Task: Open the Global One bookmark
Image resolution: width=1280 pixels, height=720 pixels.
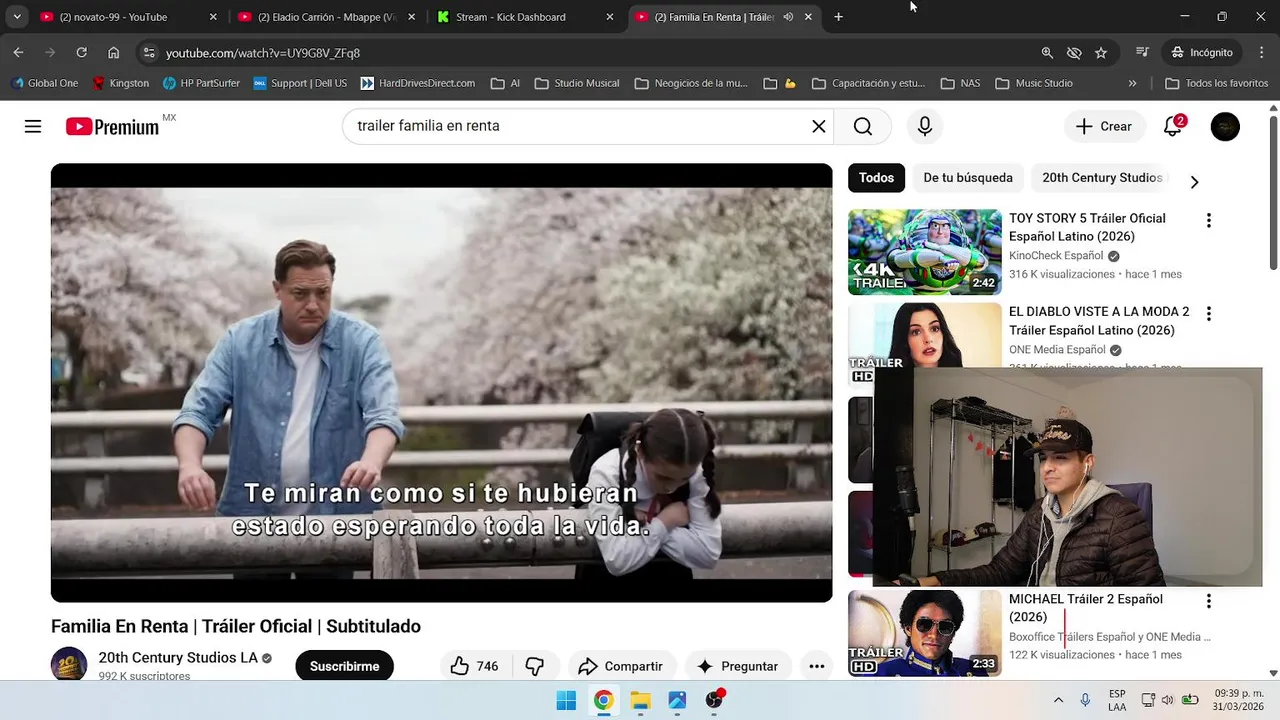Action: pos(44,83)
